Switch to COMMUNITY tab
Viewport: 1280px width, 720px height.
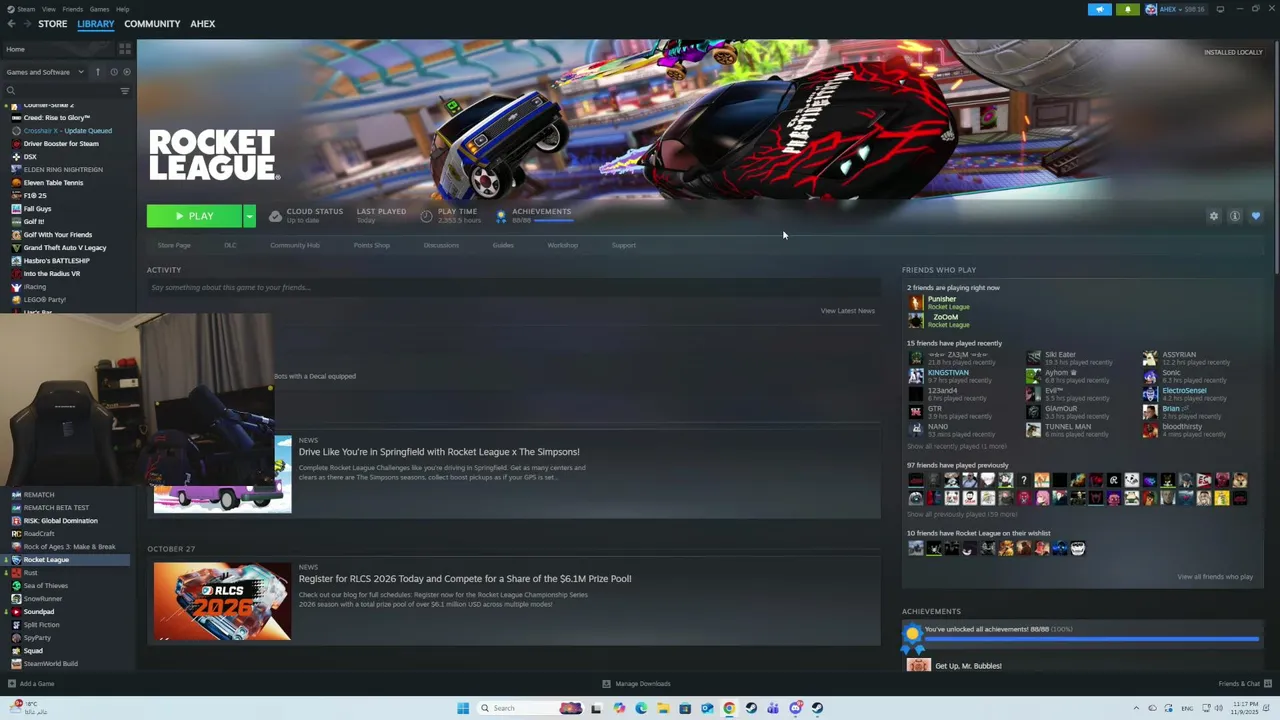coord(152,24)
